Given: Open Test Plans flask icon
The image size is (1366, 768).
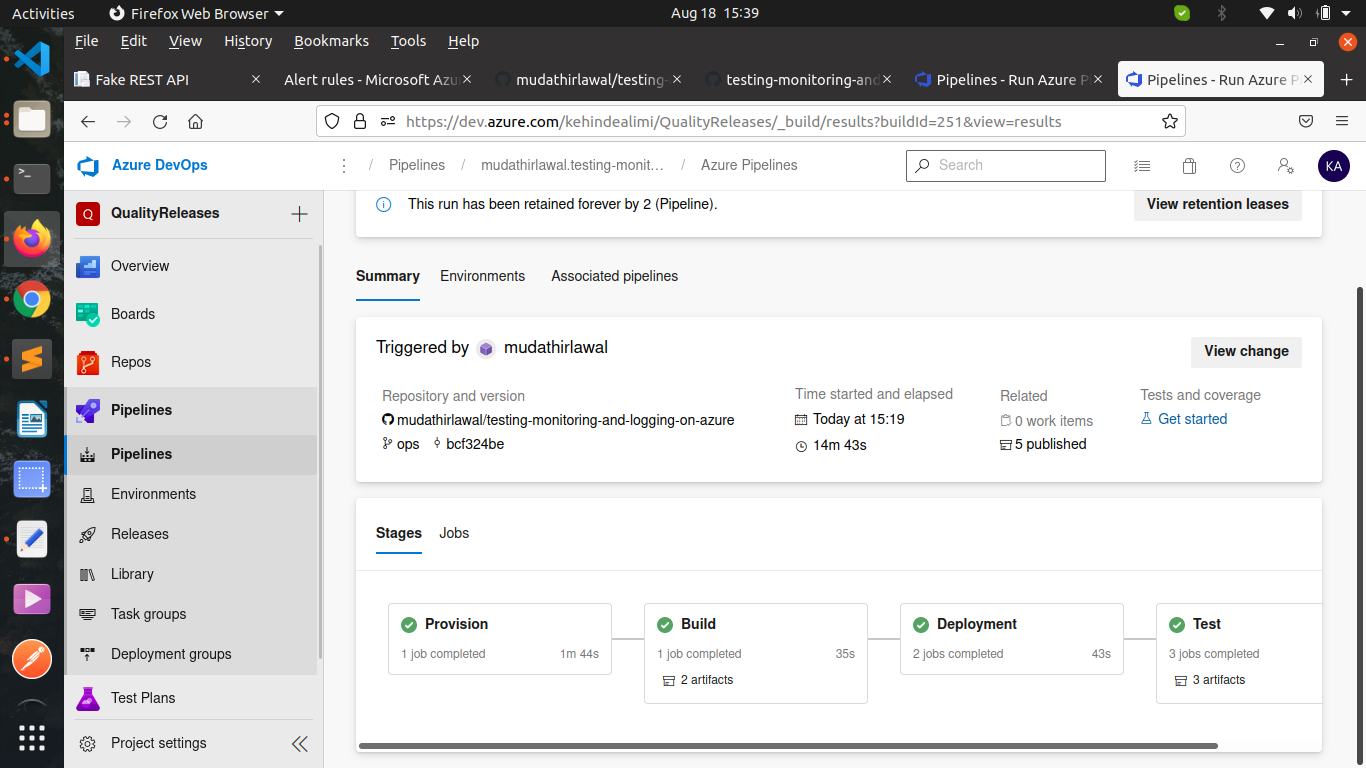Looking at the screenshot, I should [88, 698].
